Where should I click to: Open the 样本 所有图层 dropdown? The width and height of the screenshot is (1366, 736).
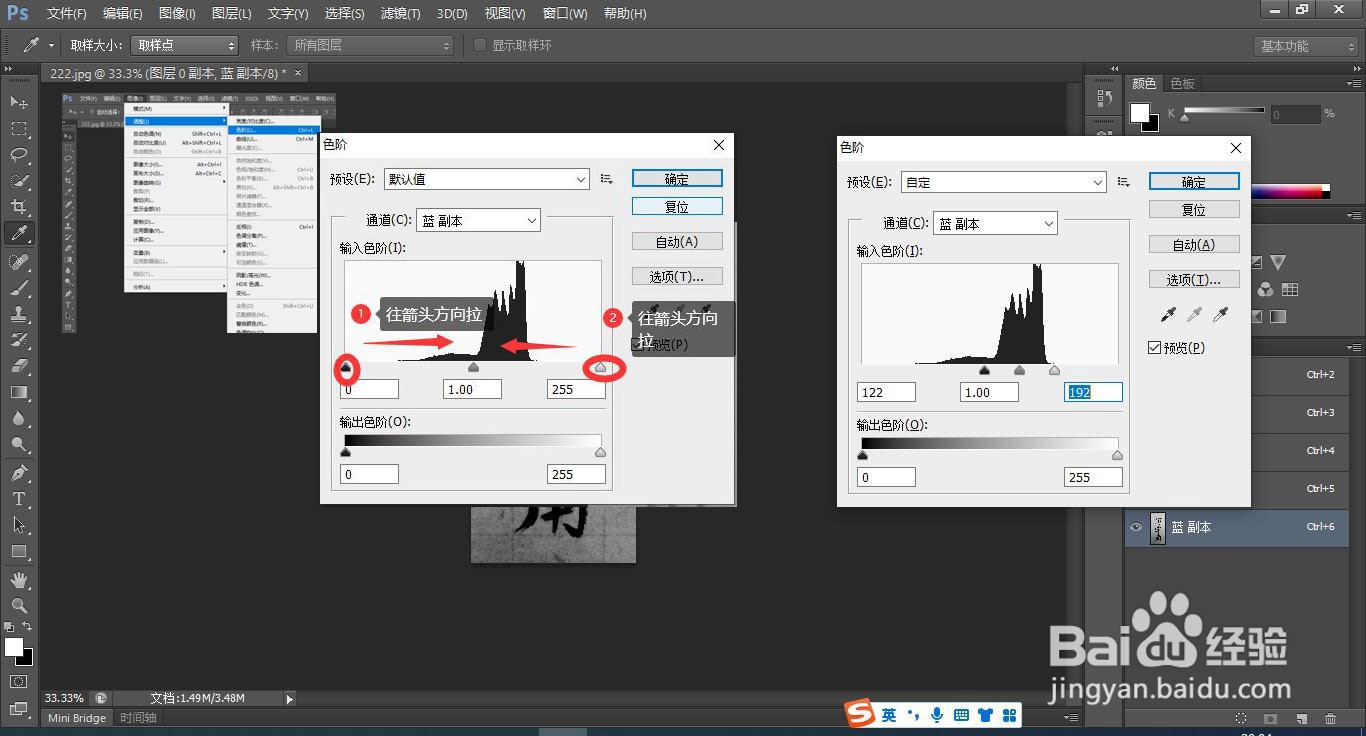(370, 45)
